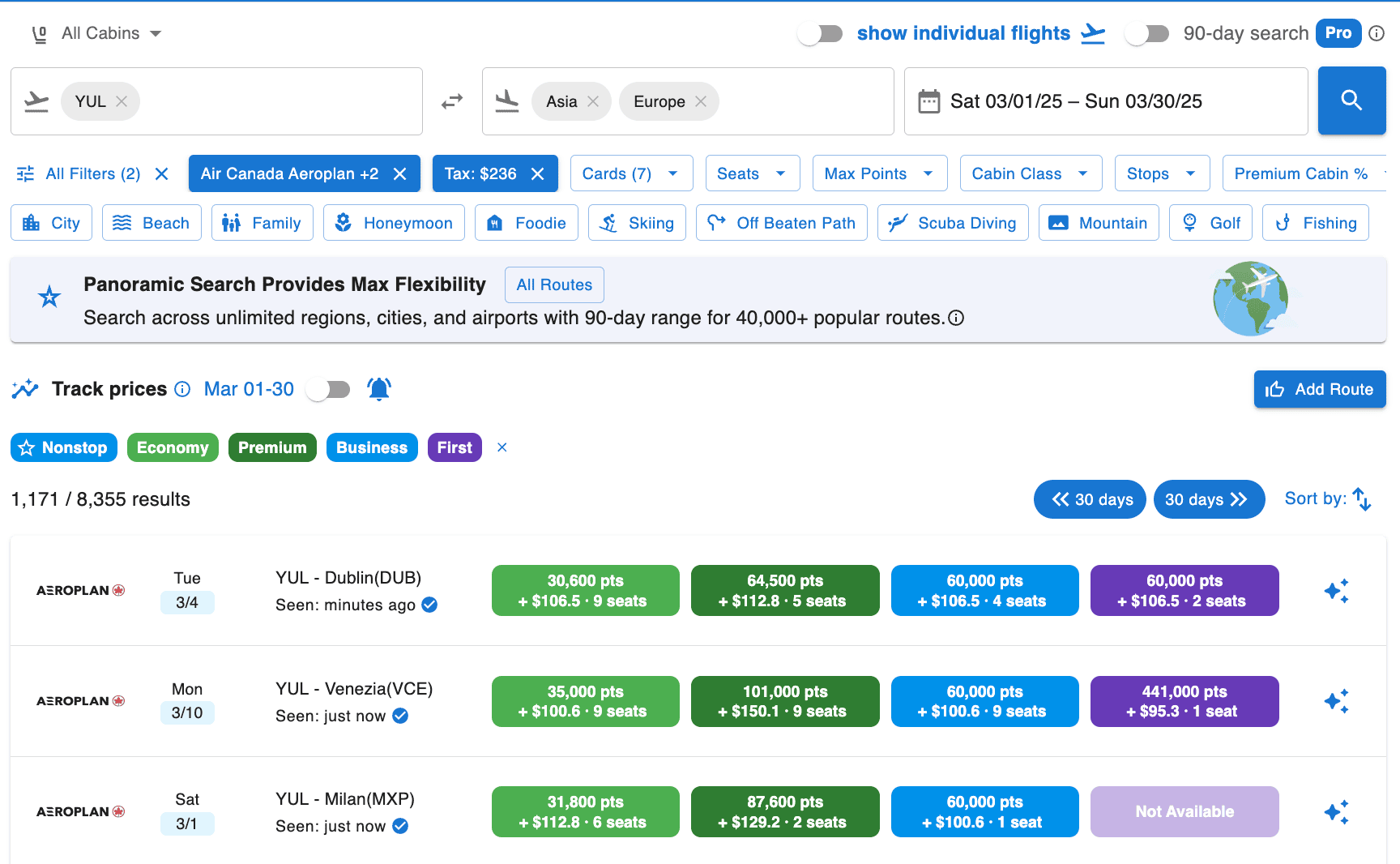This screenshot has height=864, width=1400.
Task: Open the date range field
Action: tap(1106, 101)
